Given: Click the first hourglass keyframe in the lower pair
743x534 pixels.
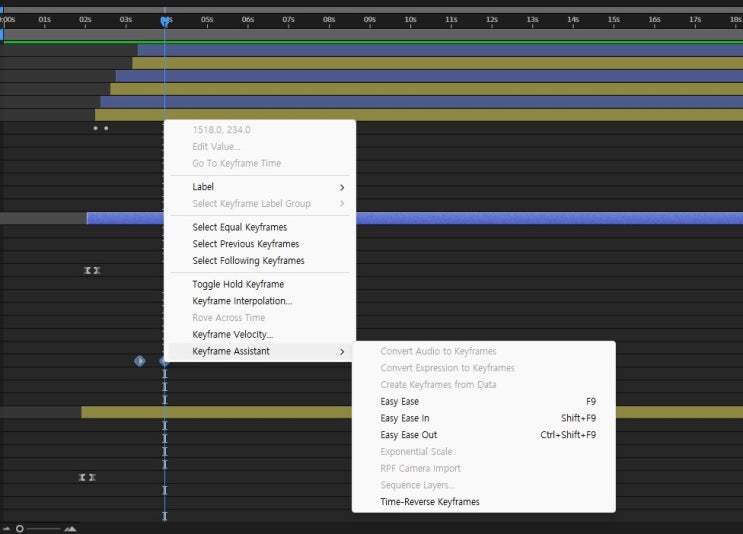Looking at the screenshot, I should click(x=82, y=477).
